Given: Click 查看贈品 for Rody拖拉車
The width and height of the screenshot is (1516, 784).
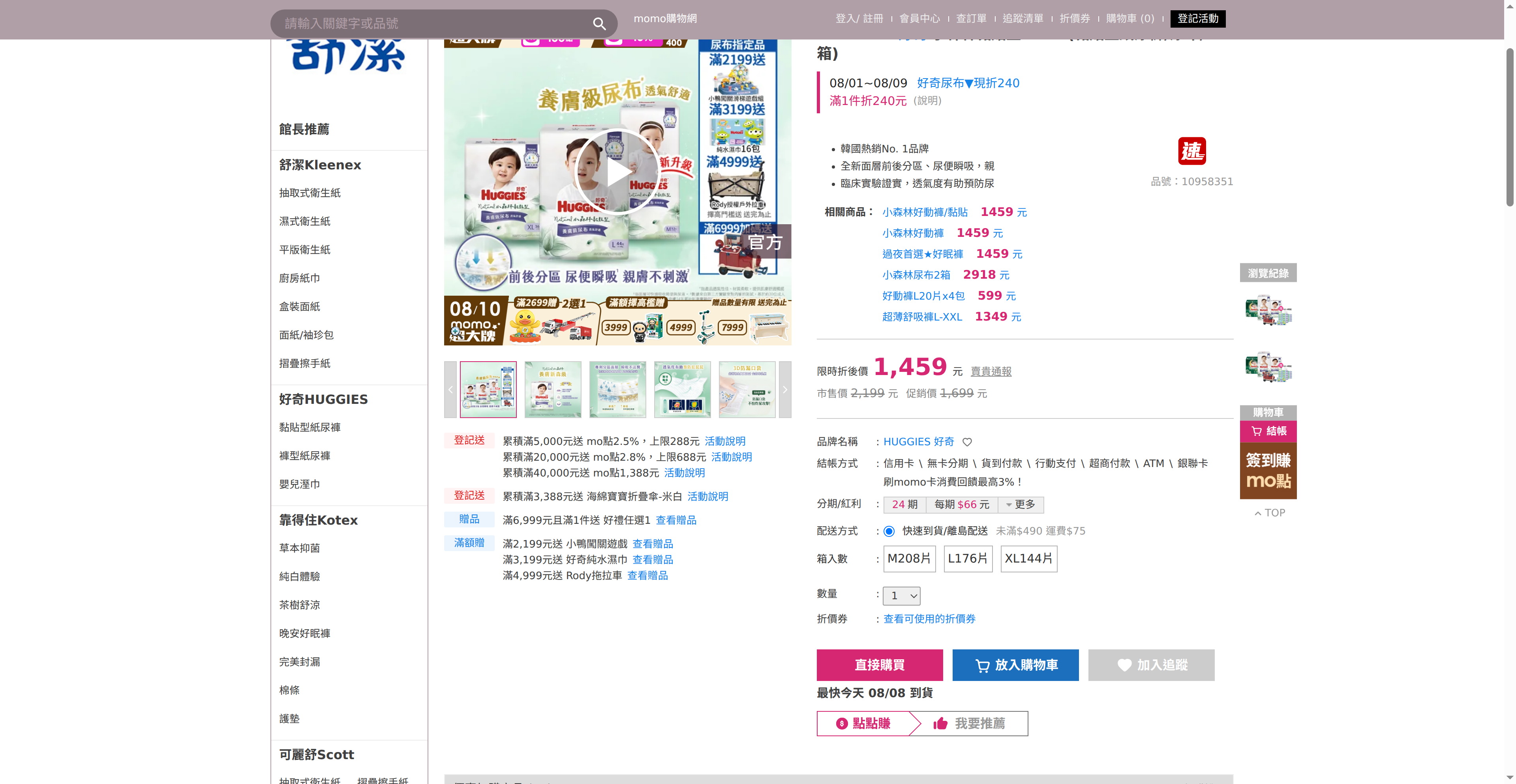Looking at the screenshot, I should 647,576.
